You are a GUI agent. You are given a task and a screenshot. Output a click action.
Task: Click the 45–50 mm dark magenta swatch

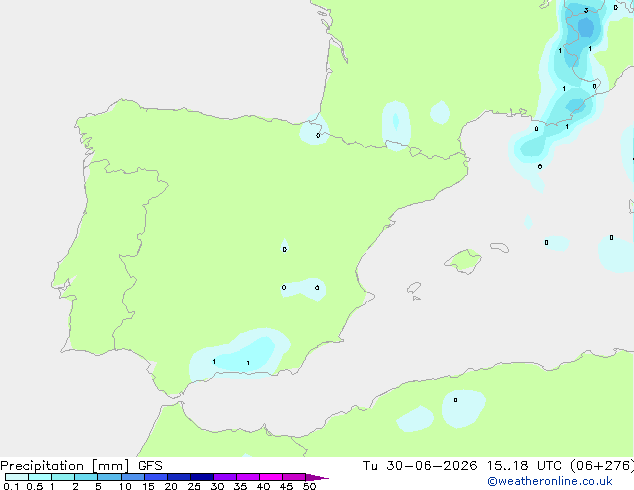click(x=294, y=477)
